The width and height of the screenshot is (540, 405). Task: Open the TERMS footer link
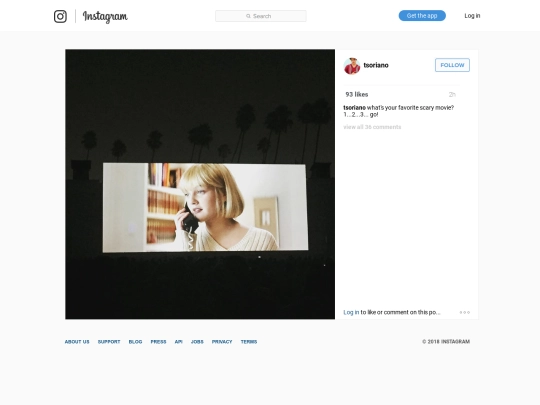point(249,342)
